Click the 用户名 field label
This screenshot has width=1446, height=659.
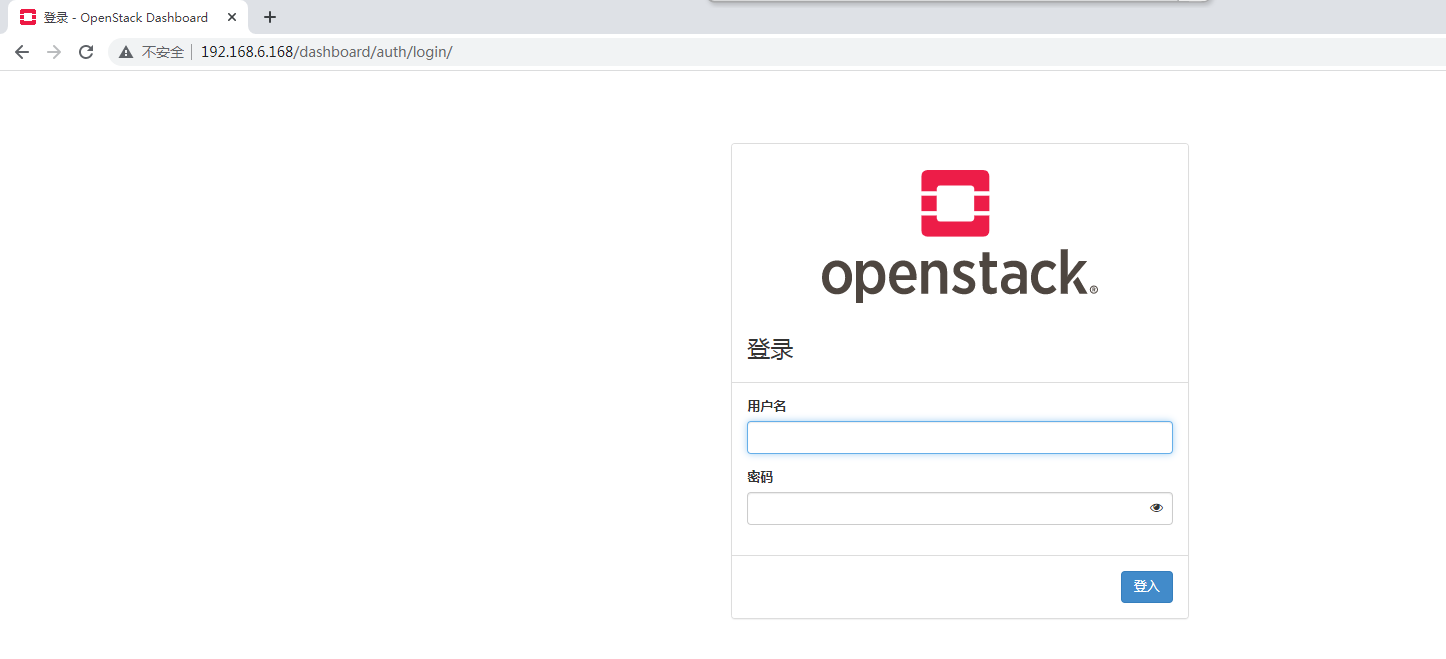(x=767, y=406)
